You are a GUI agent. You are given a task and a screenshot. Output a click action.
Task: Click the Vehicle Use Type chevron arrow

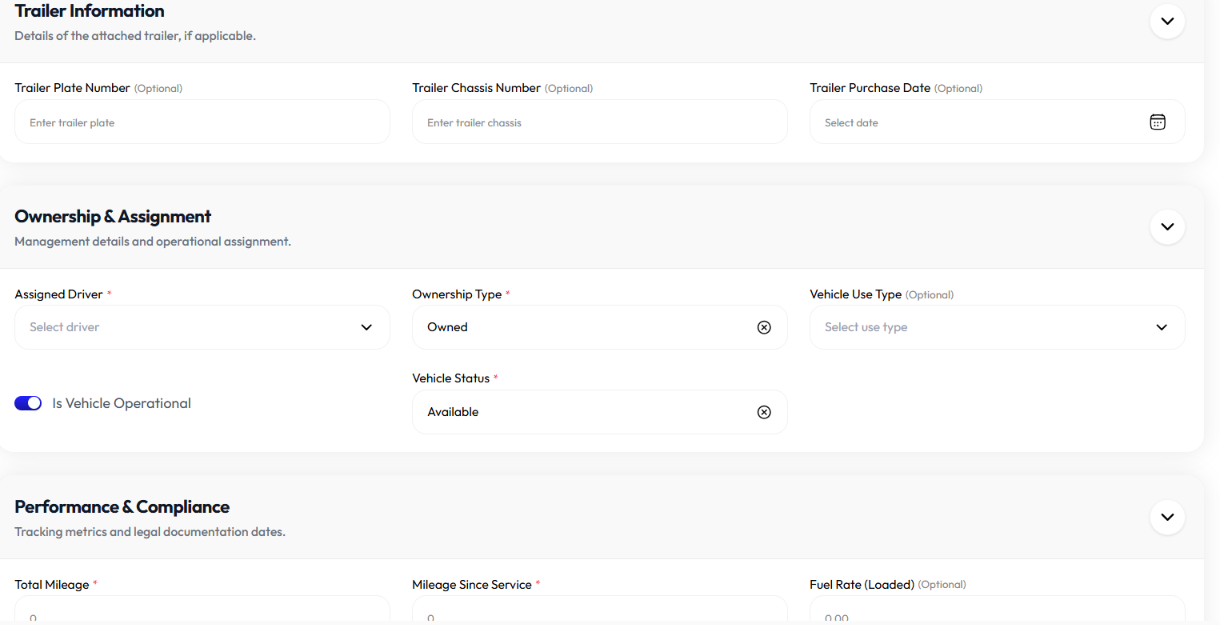click(x=1161, y=327)
